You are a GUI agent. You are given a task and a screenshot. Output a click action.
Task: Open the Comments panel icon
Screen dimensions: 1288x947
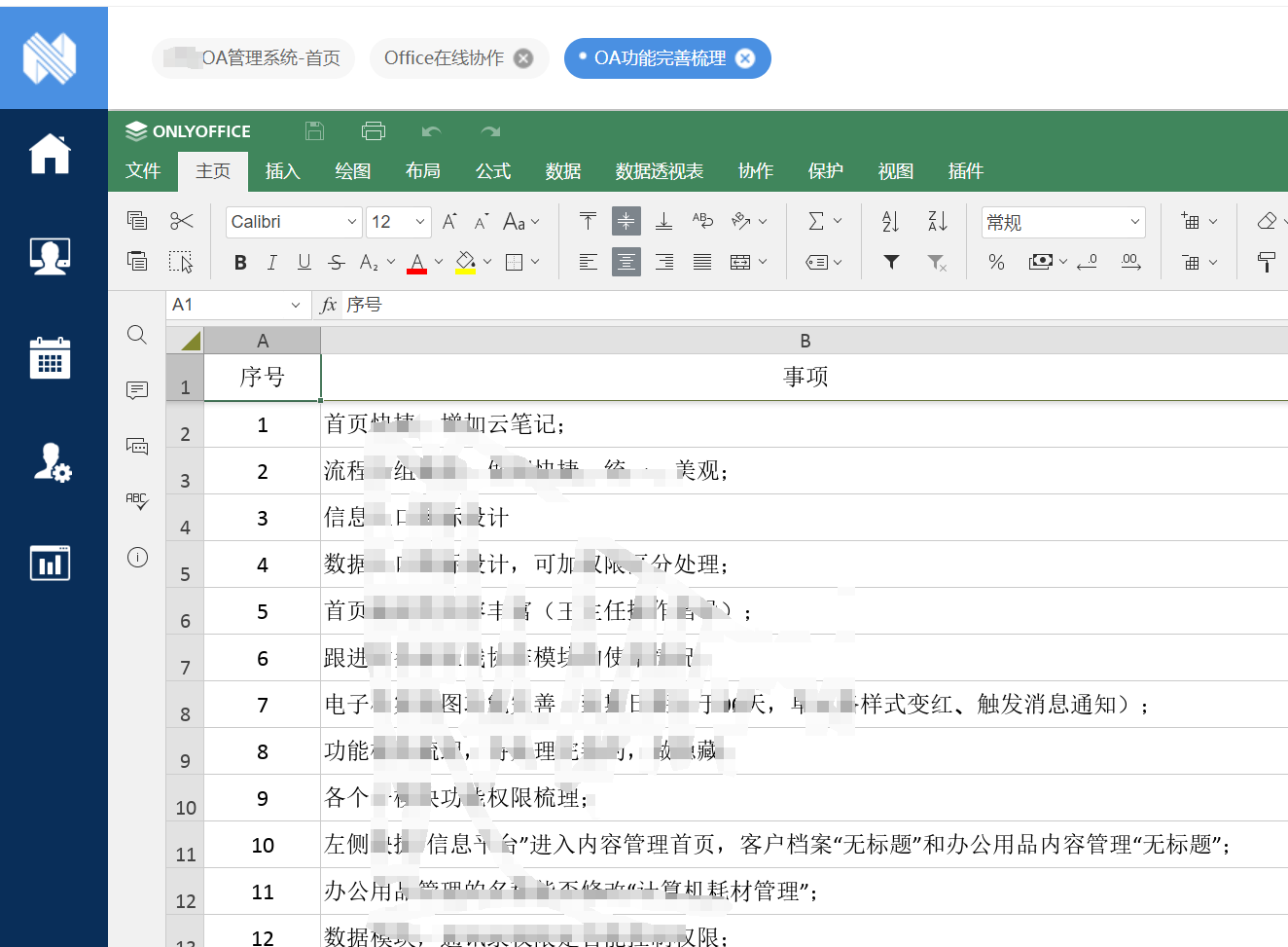coord(137,390)
